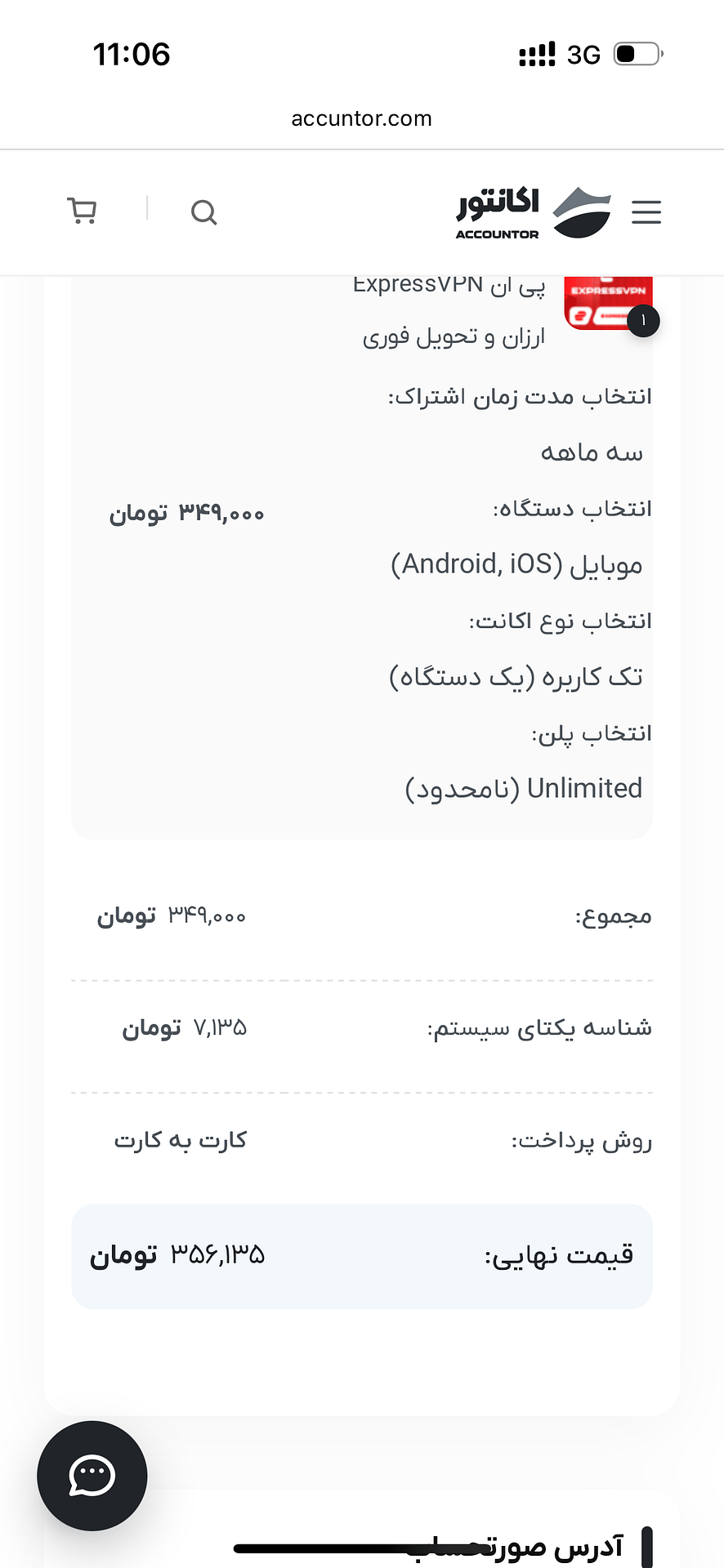Tap the accuntor.com address bar
The image size is (724, 1568).
[362, 118]
